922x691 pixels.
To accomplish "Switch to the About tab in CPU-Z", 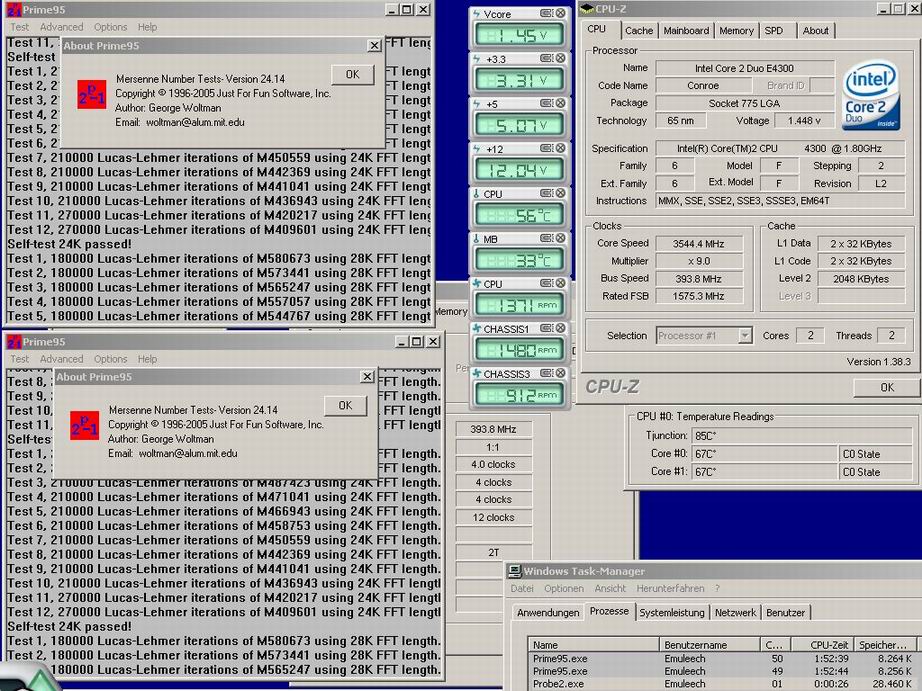I will point(816,31).
